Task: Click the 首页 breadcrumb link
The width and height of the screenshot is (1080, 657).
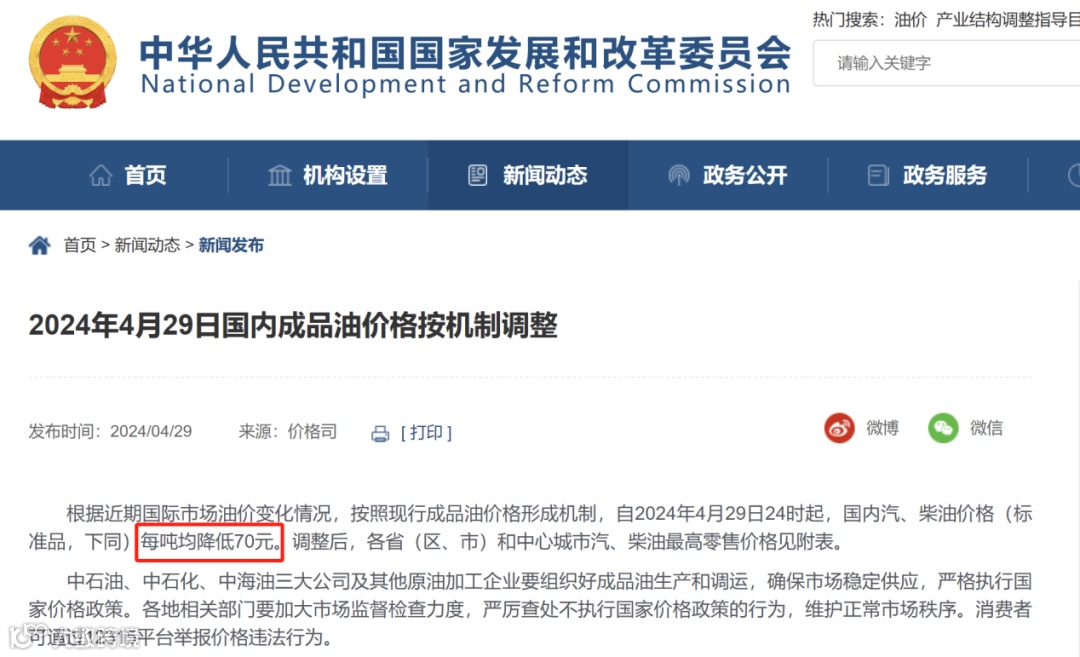Action: [x=80, y=245]
